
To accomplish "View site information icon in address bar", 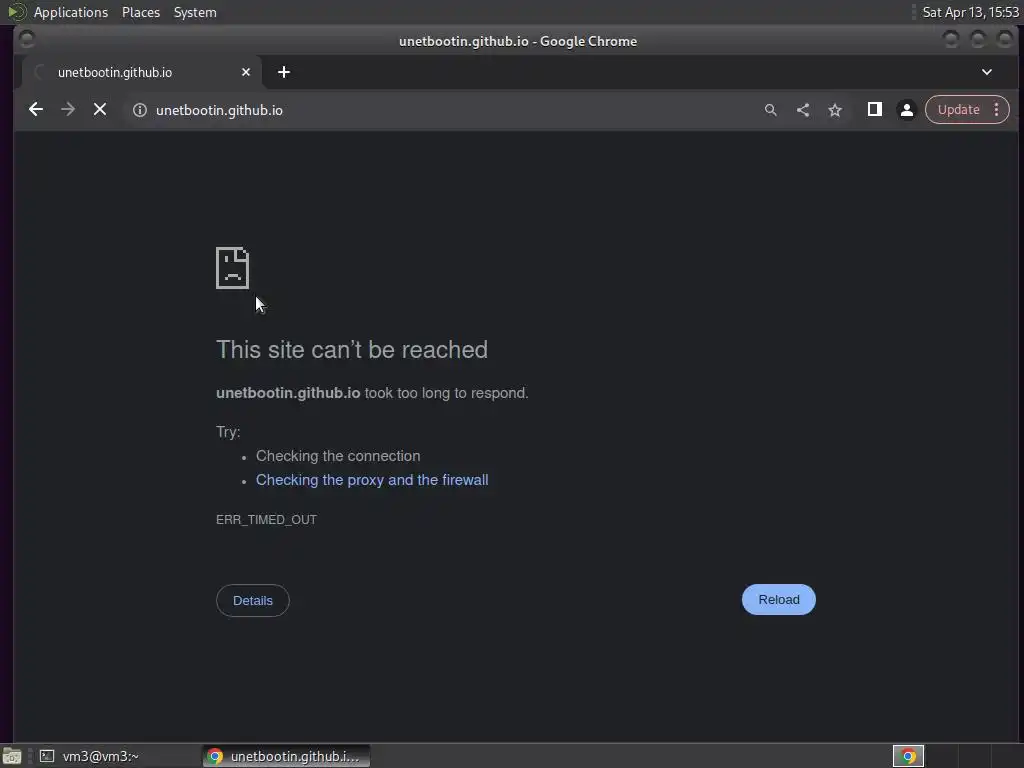I will 140,110.
